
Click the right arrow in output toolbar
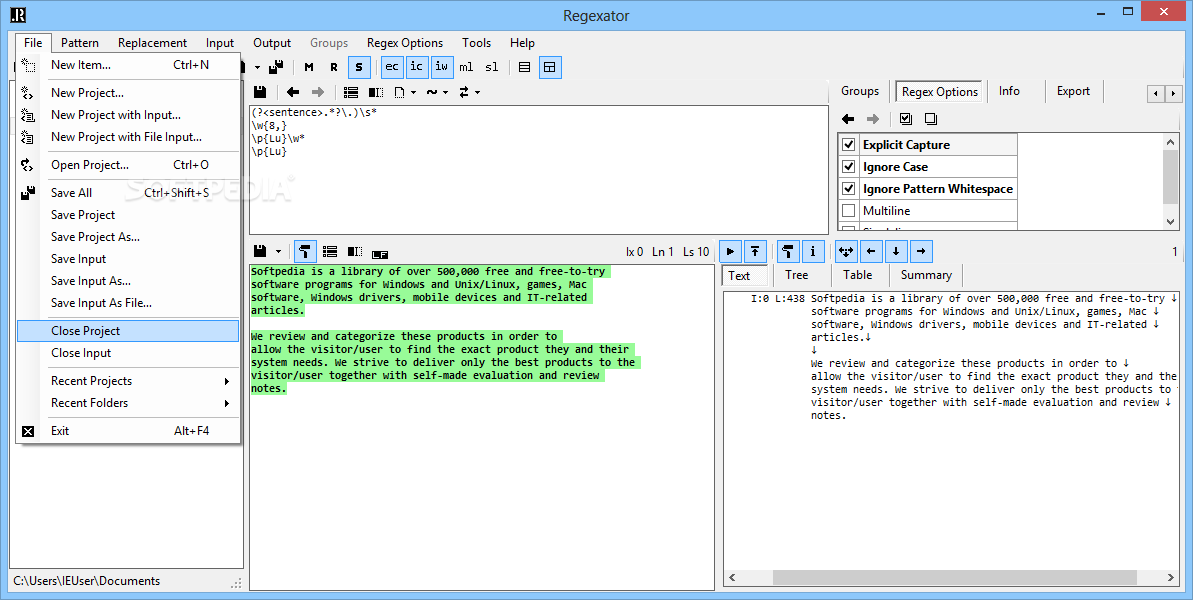coord(921,251)
